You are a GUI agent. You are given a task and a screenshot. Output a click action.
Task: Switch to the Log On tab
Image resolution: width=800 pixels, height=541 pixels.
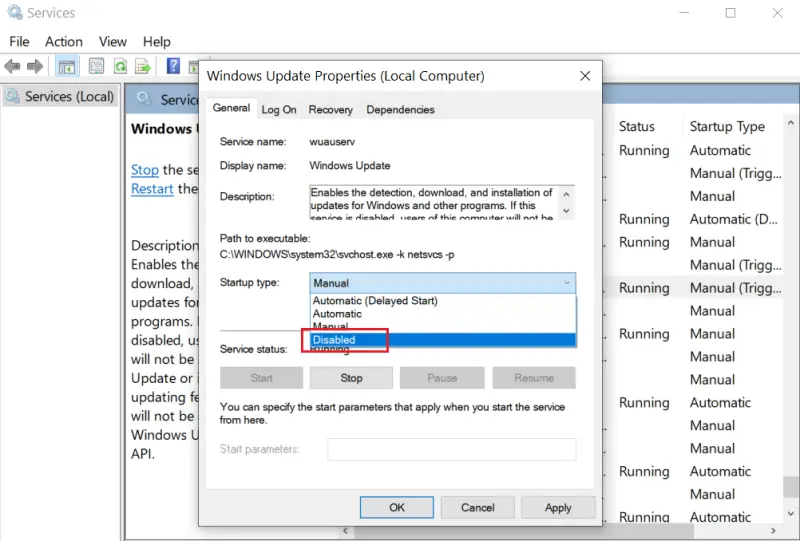[279, 110]
